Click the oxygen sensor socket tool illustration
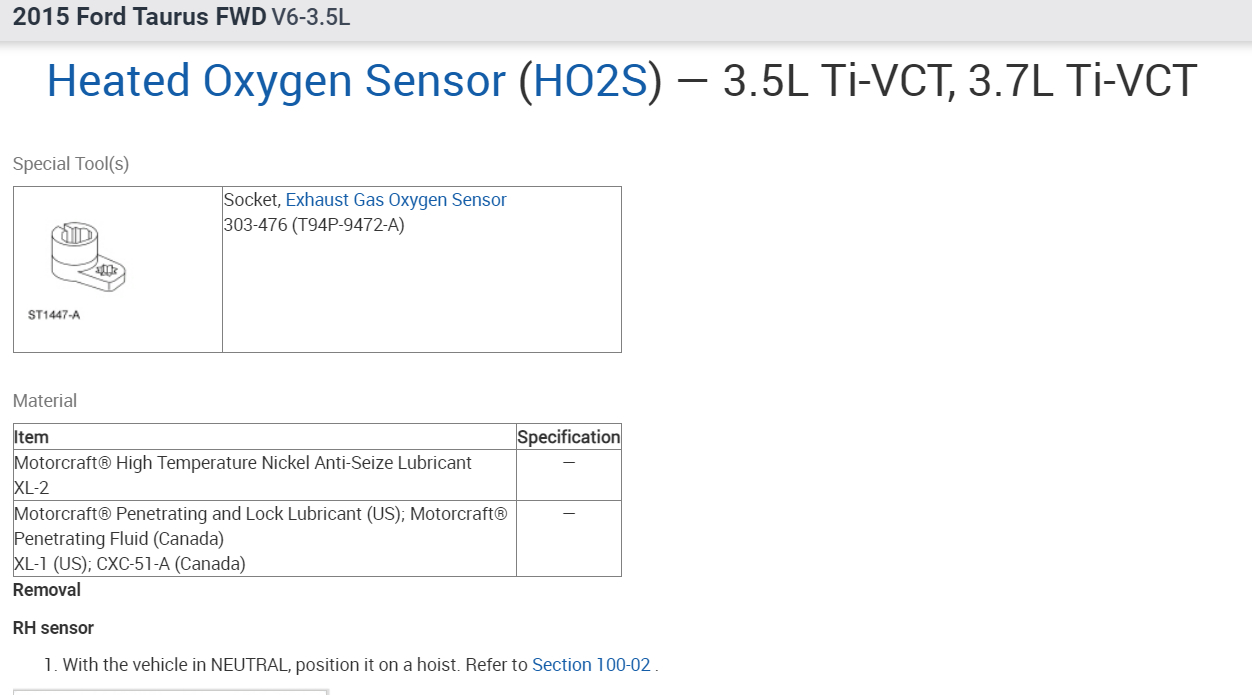1252x695 pixels. [87, 258]
